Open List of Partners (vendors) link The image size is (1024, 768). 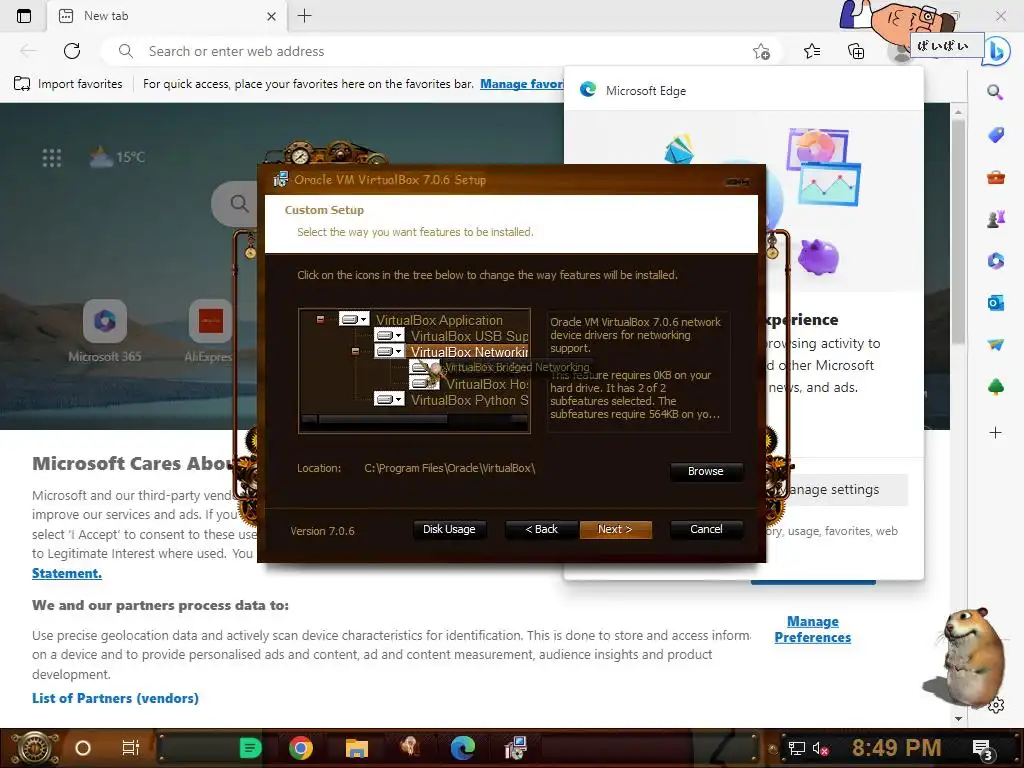point(115,698)
